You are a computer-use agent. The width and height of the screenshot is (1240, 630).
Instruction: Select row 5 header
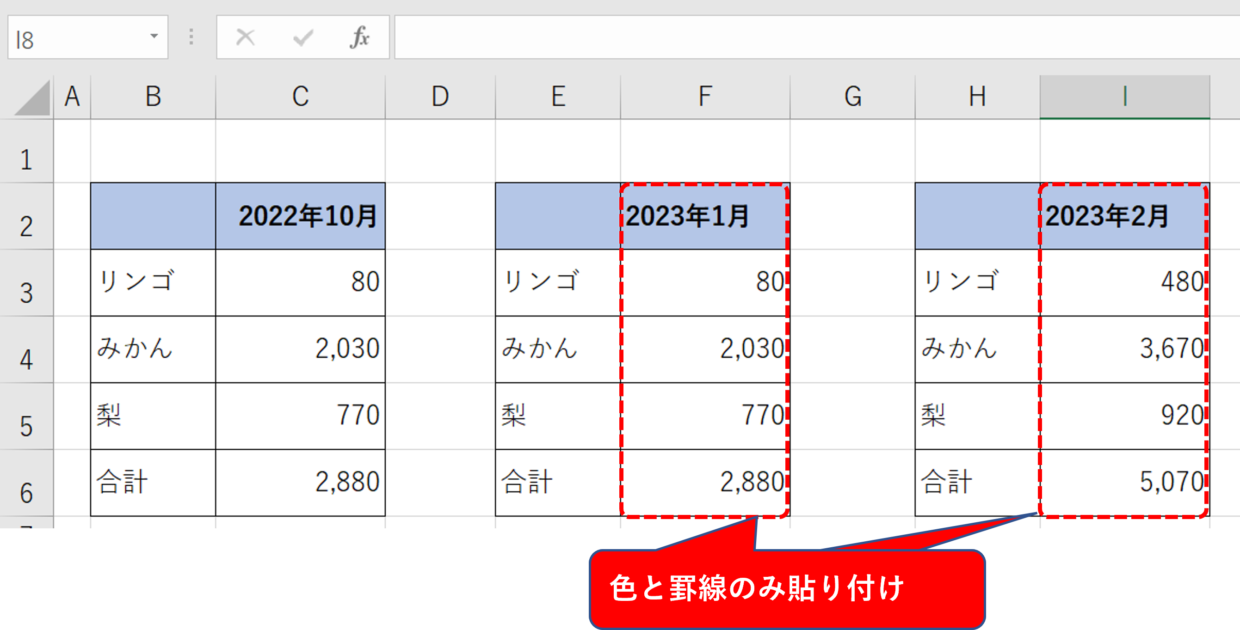click(26, 416)
